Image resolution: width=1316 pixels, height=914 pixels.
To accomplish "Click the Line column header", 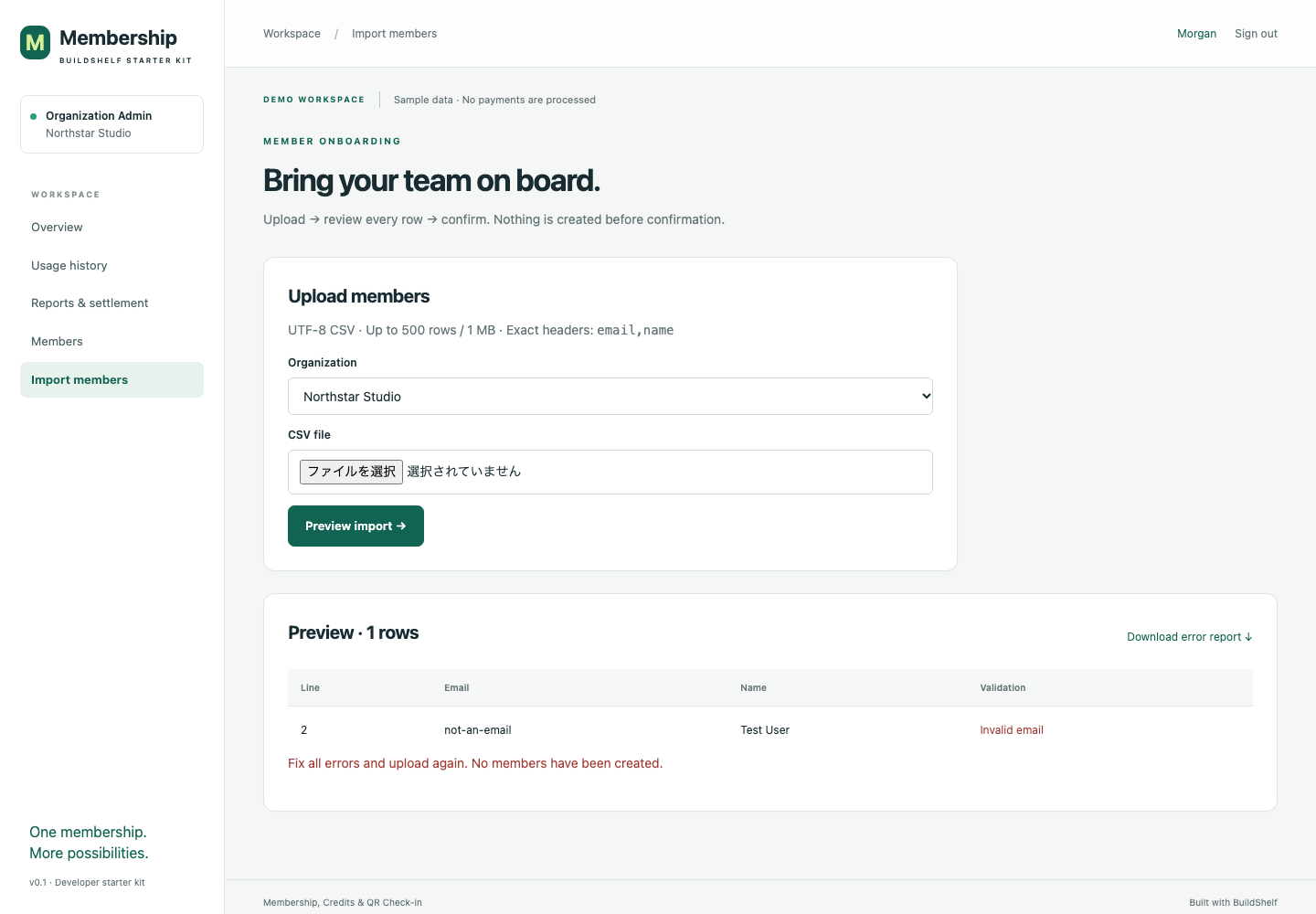I will tap(310, 688).
